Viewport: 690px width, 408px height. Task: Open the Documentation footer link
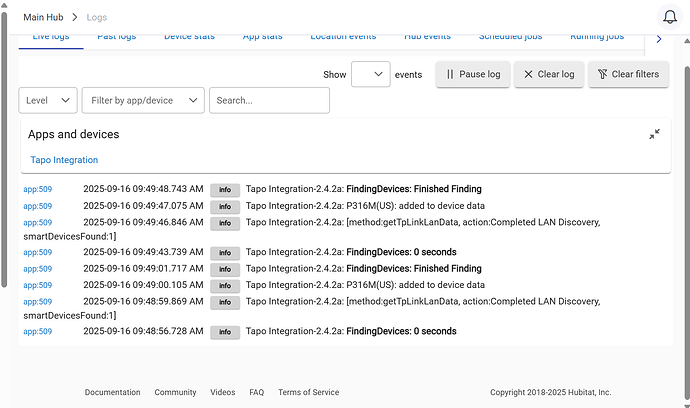point(113,392)
